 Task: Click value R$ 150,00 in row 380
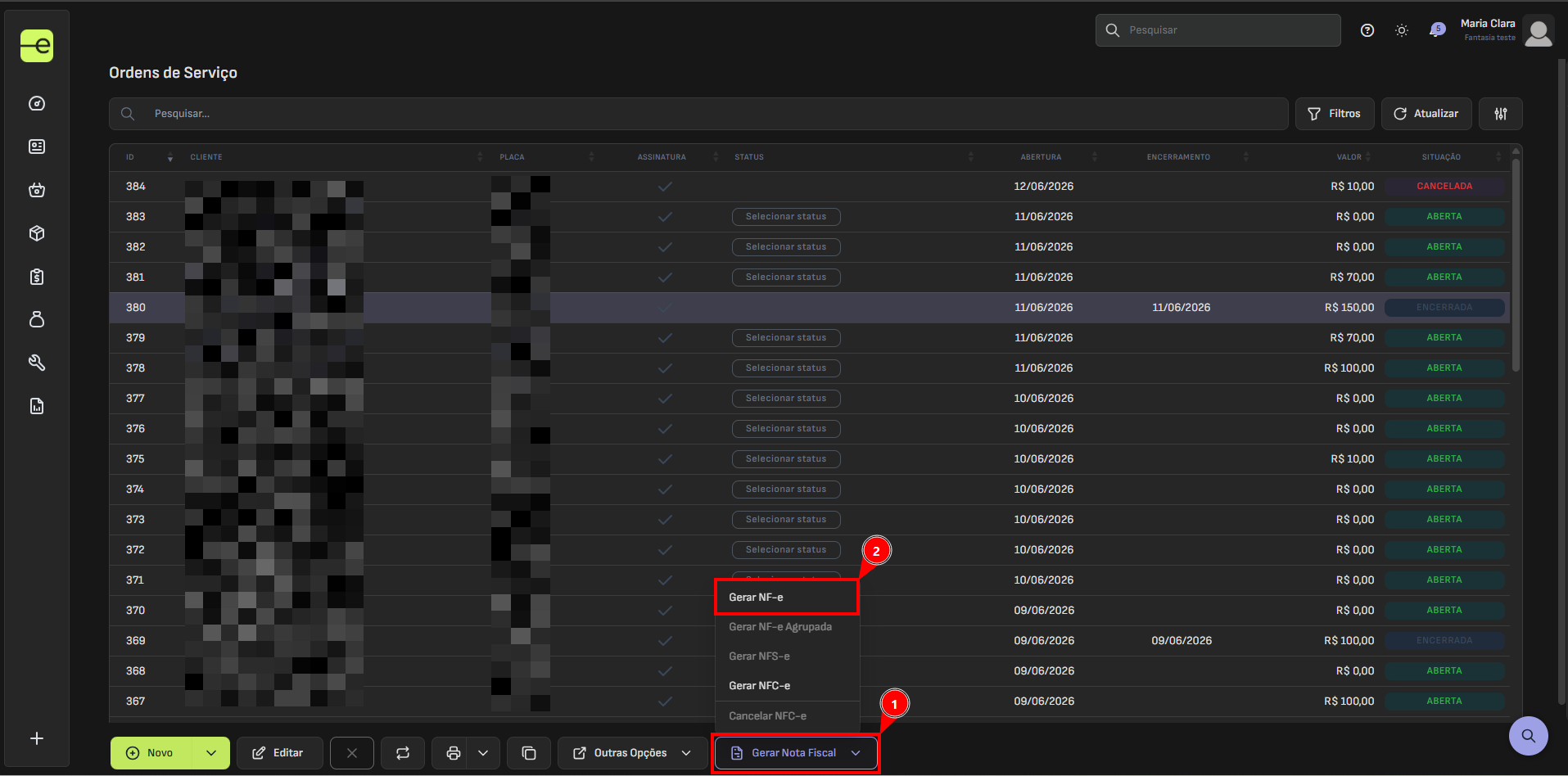(1349, 308)
